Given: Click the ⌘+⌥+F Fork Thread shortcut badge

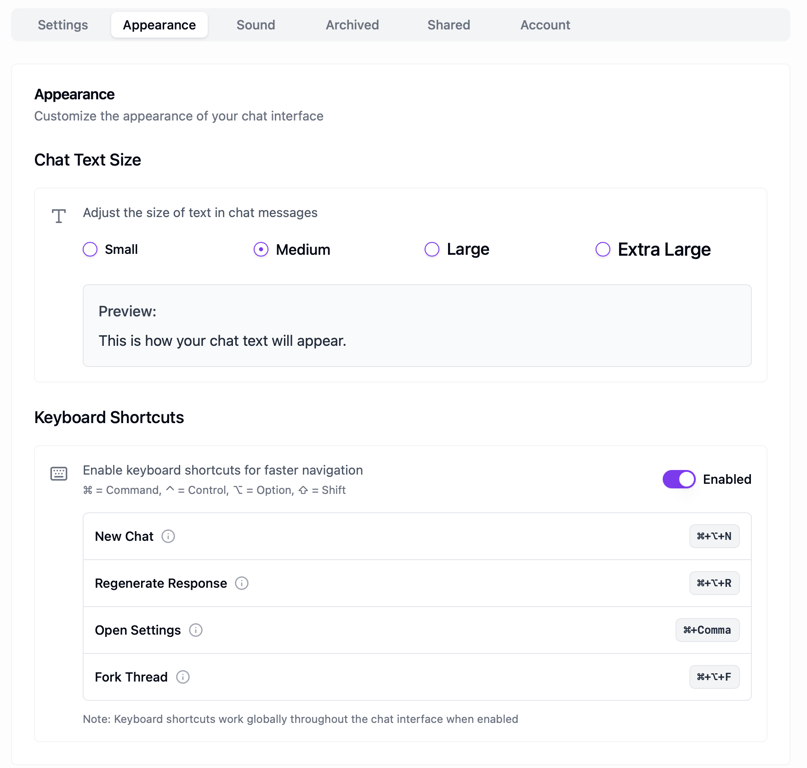Looking at the screenshot, I should tap(714, 677).
